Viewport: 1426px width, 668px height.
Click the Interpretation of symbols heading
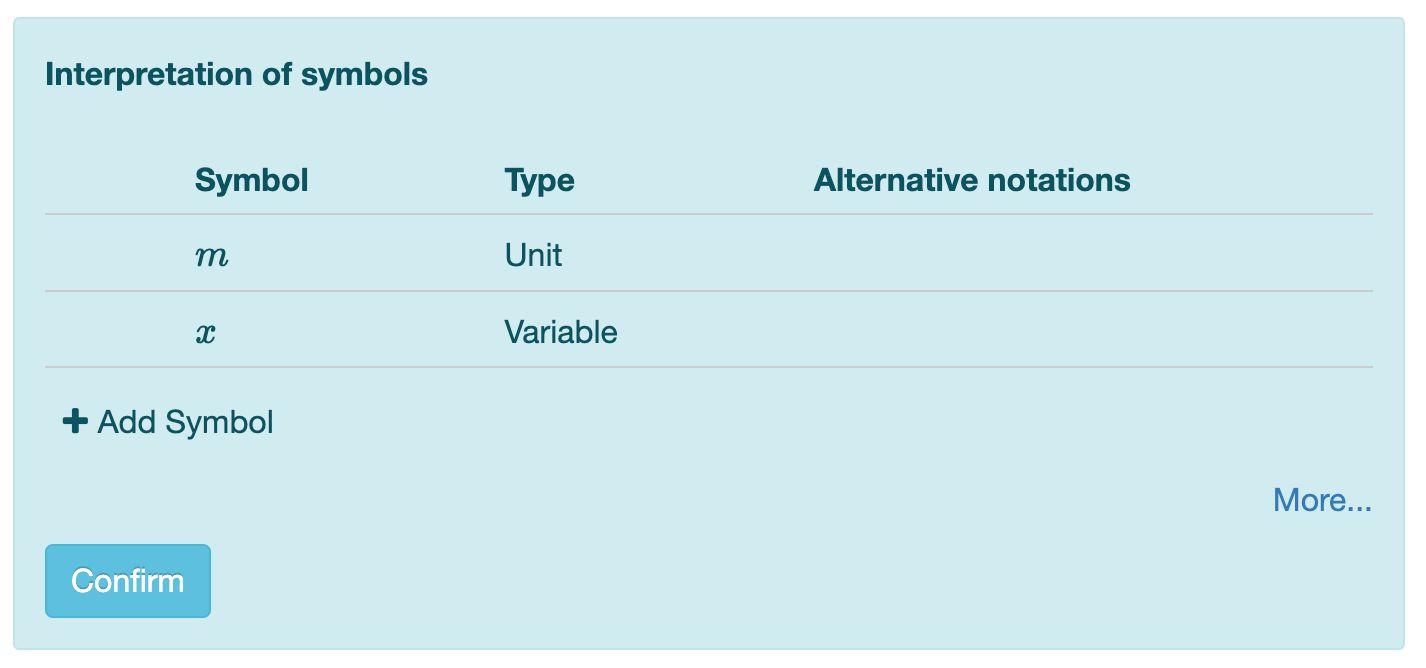click(236, 74)
